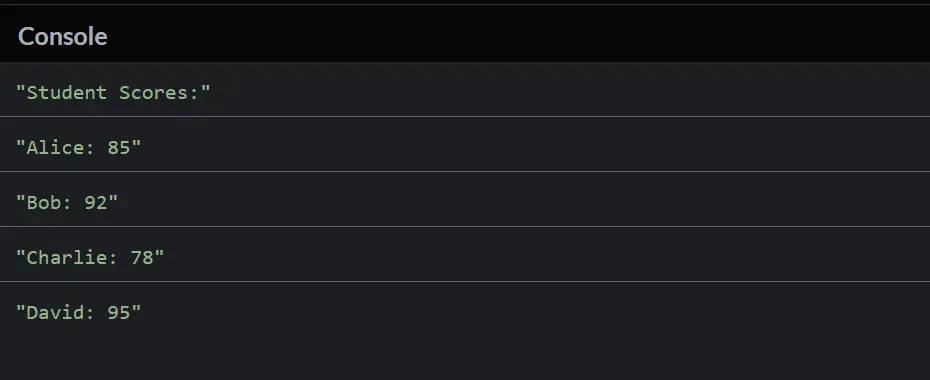Click empty console area below David entry
Screen dimensions: 930x380
465,359
